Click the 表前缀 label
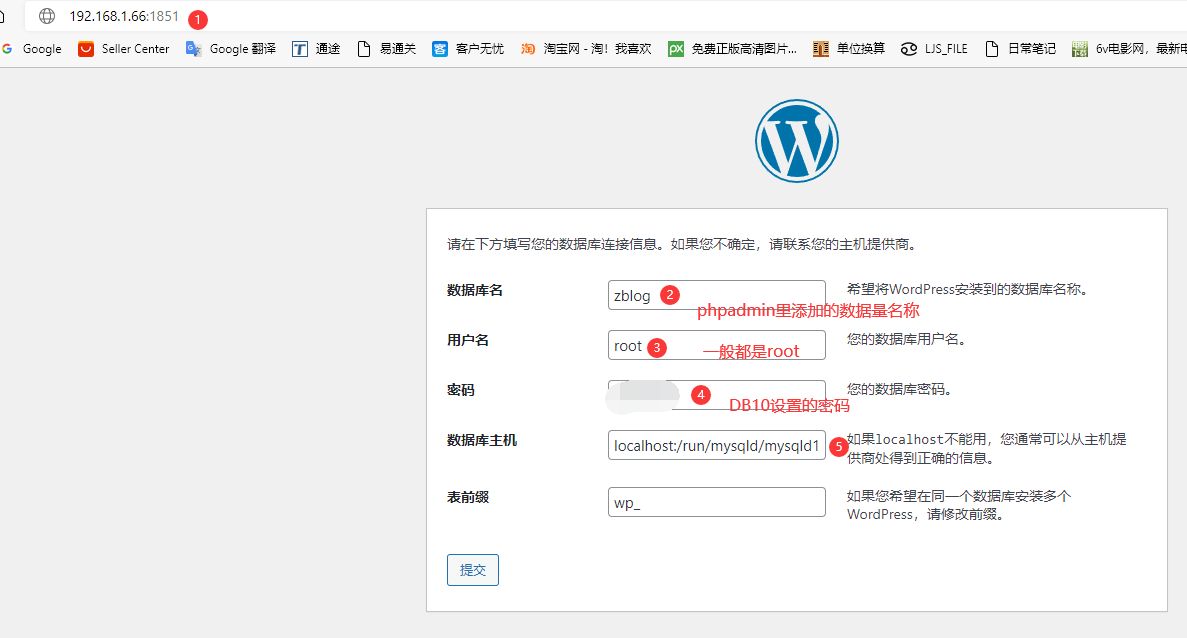1187x638 pixels. point(468,496)
